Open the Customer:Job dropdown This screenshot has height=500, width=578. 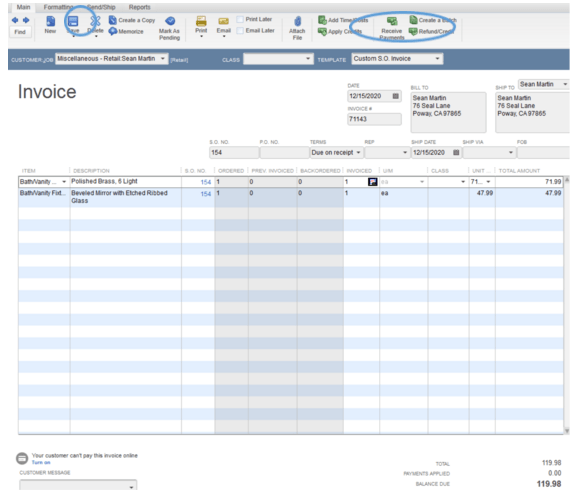point(163,59)
